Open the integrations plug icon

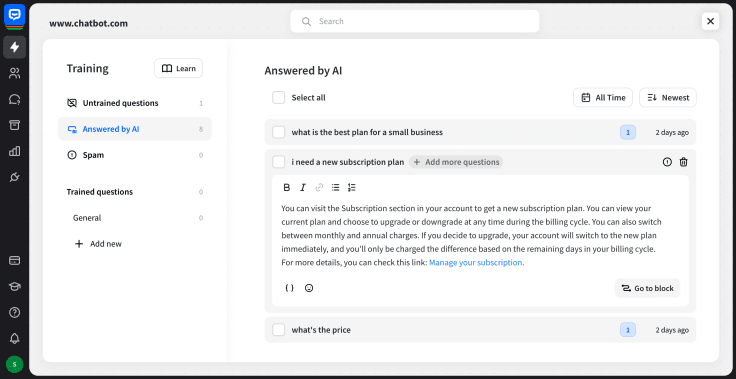(x=15, y=177)
